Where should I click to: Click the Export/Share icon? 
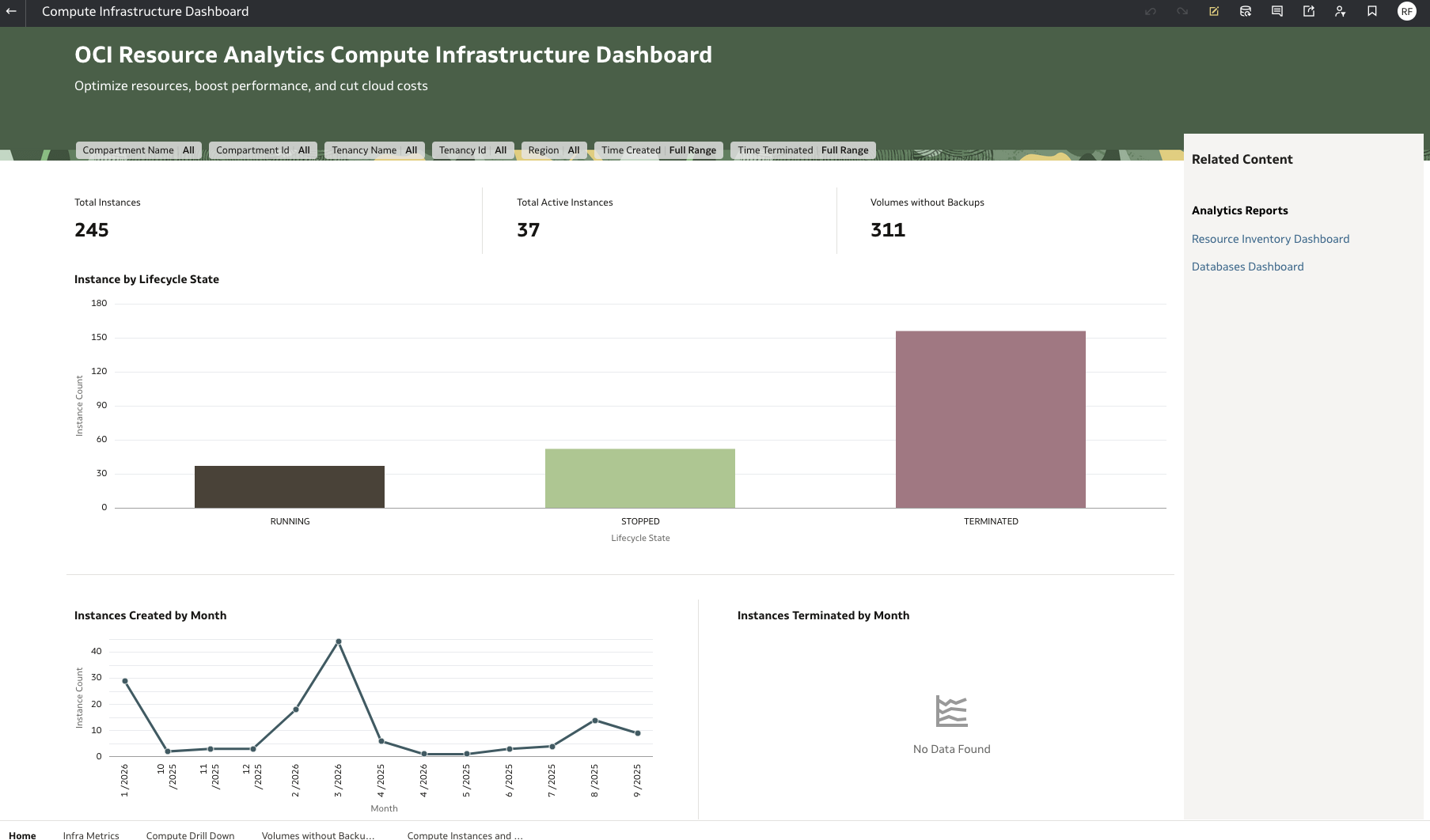click(x=1309, y=11)
